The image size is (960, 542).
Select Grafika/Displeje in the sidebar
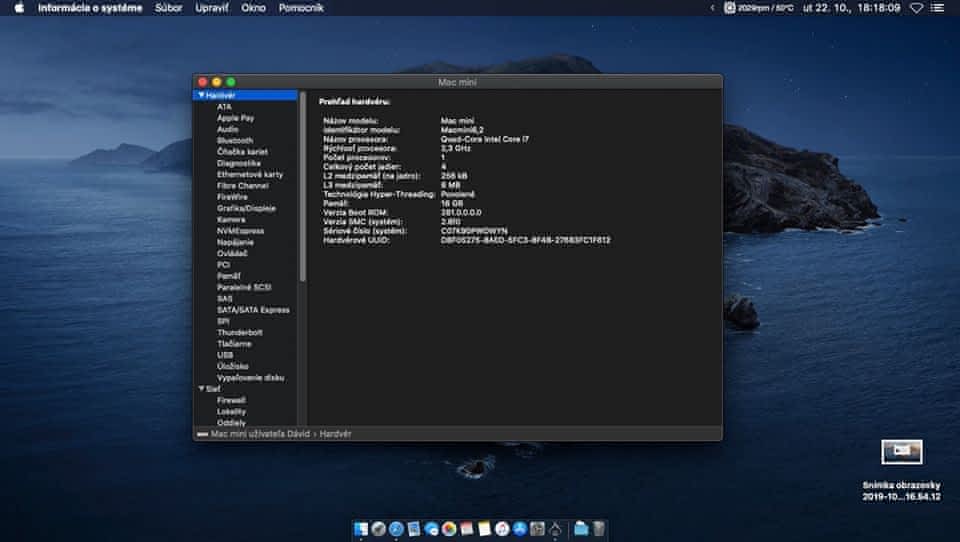246,208
